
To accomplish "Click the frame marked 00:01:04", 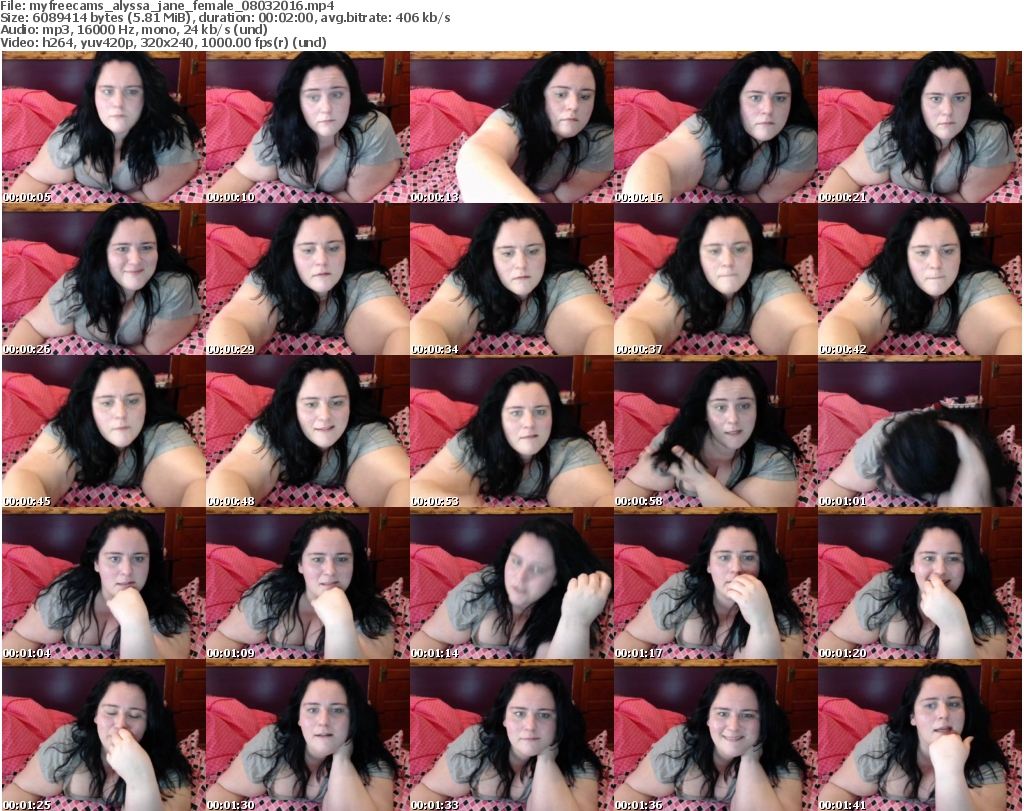I will click(103, 584).
